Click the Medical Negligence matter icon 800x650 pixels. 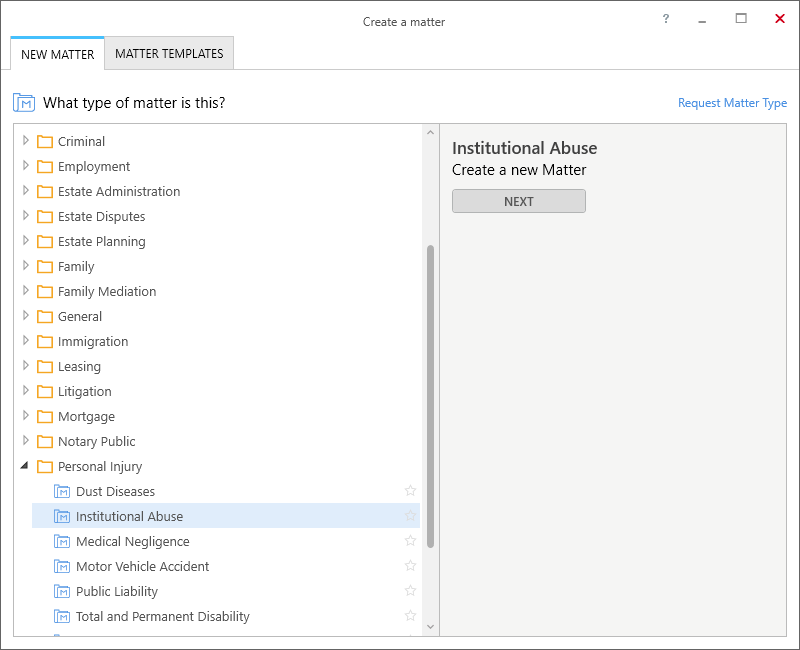[x=62, y=541]
